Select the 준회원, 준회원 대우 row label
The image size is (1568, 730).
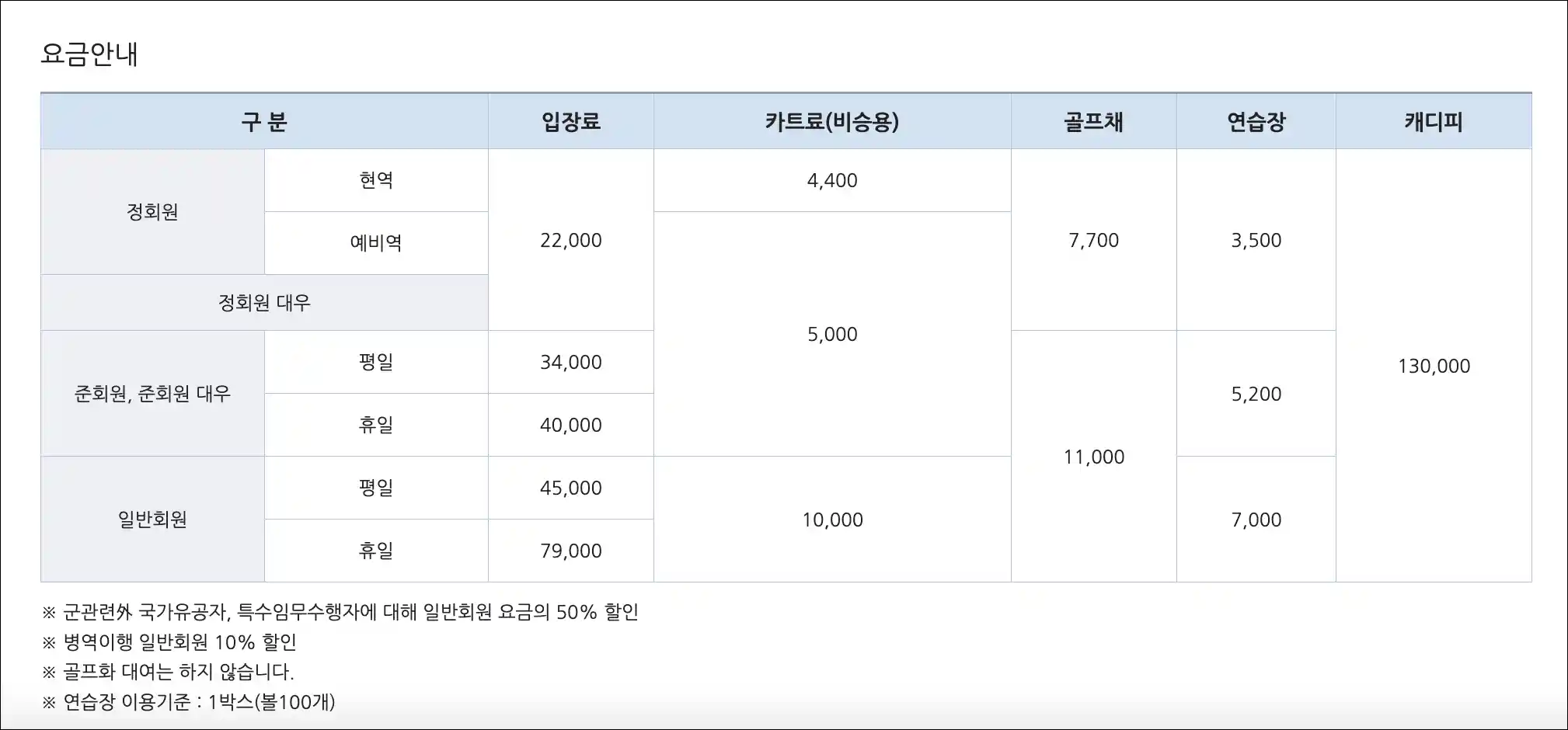pyautogui.click(x=152, y=394)
